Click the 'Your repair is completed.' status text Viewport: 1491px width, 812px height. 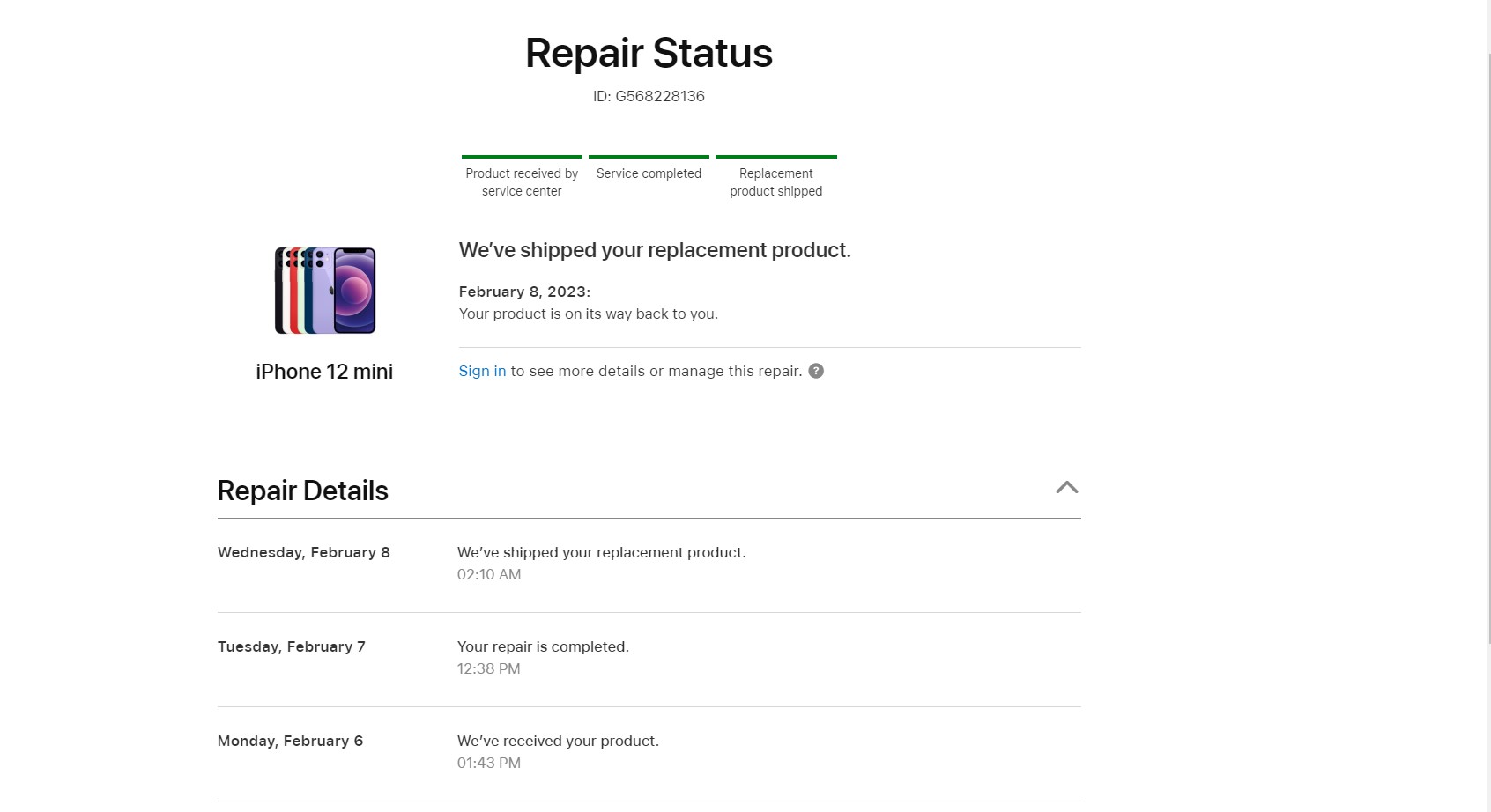point(543,646)
